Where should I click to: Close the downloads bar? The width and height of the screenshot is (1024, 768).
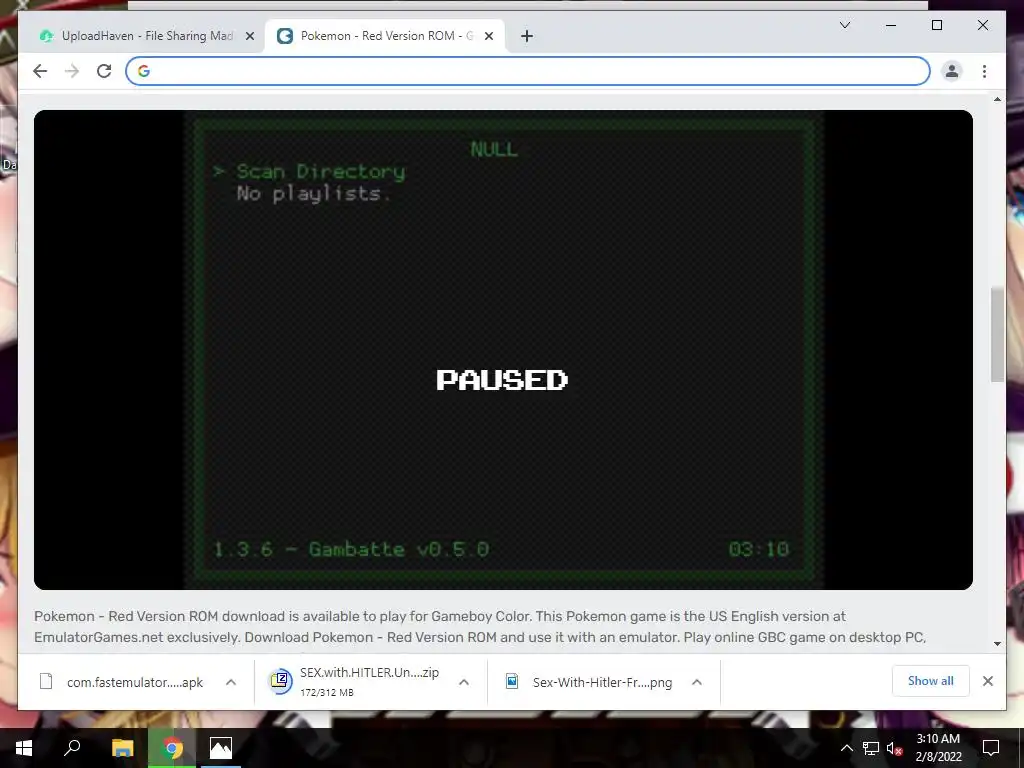987,681
